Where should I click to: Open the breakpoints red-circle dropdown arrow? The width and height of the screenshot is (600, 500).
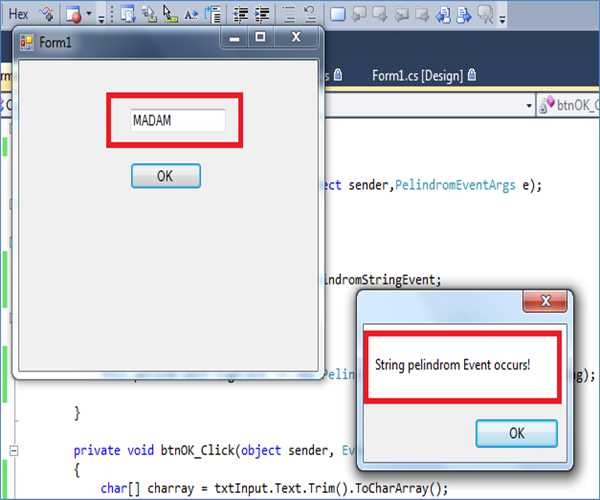click(x=89, y=15)
